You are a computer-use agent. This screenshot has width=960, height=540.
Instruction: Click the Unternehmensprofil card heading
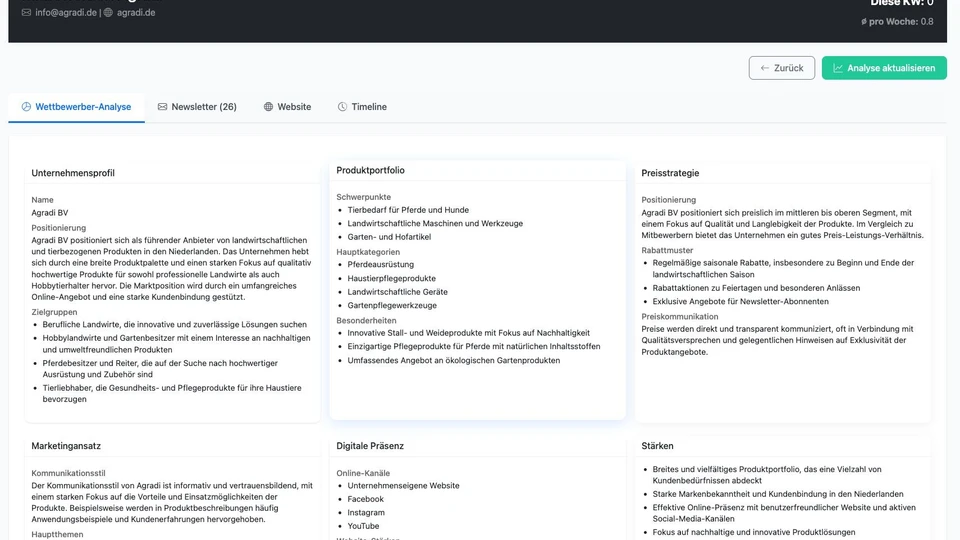(73, 173)
